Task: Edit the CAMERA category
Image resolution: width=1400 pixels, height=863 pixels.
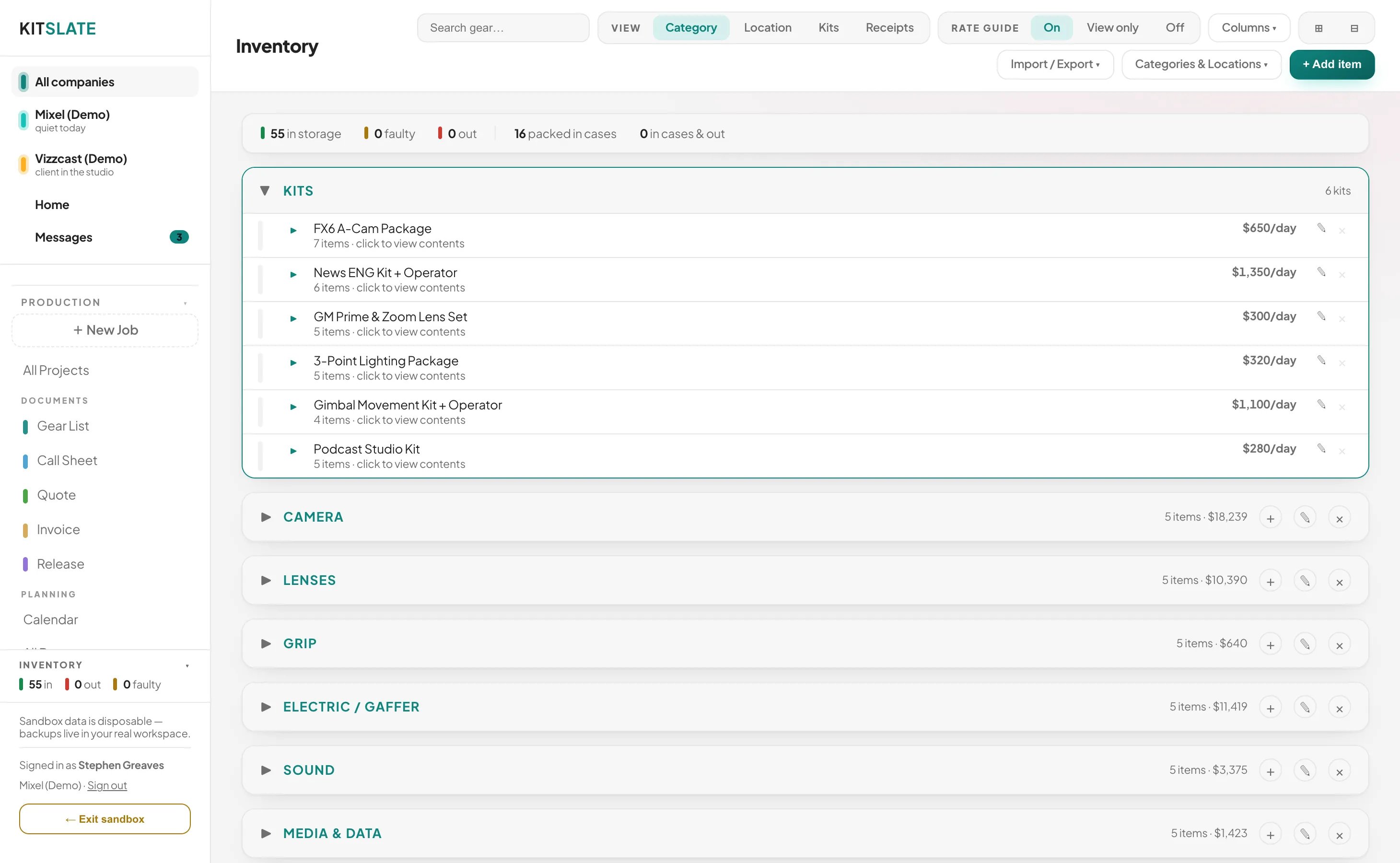Action: pos(1305,518)
